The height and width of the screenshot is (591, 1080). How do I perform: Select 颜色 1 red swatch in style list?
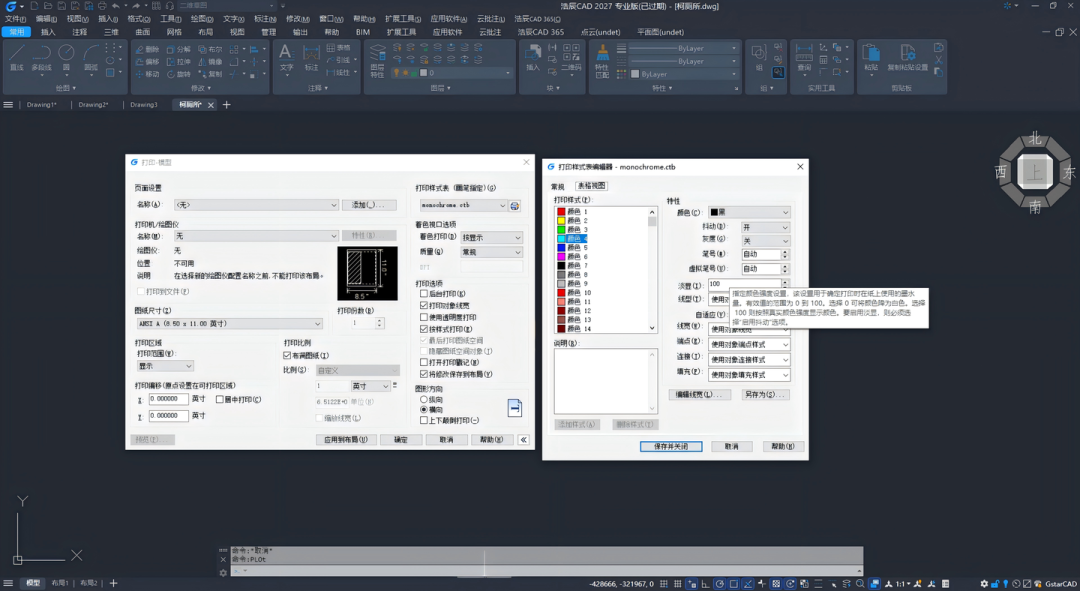pos(561,211)
